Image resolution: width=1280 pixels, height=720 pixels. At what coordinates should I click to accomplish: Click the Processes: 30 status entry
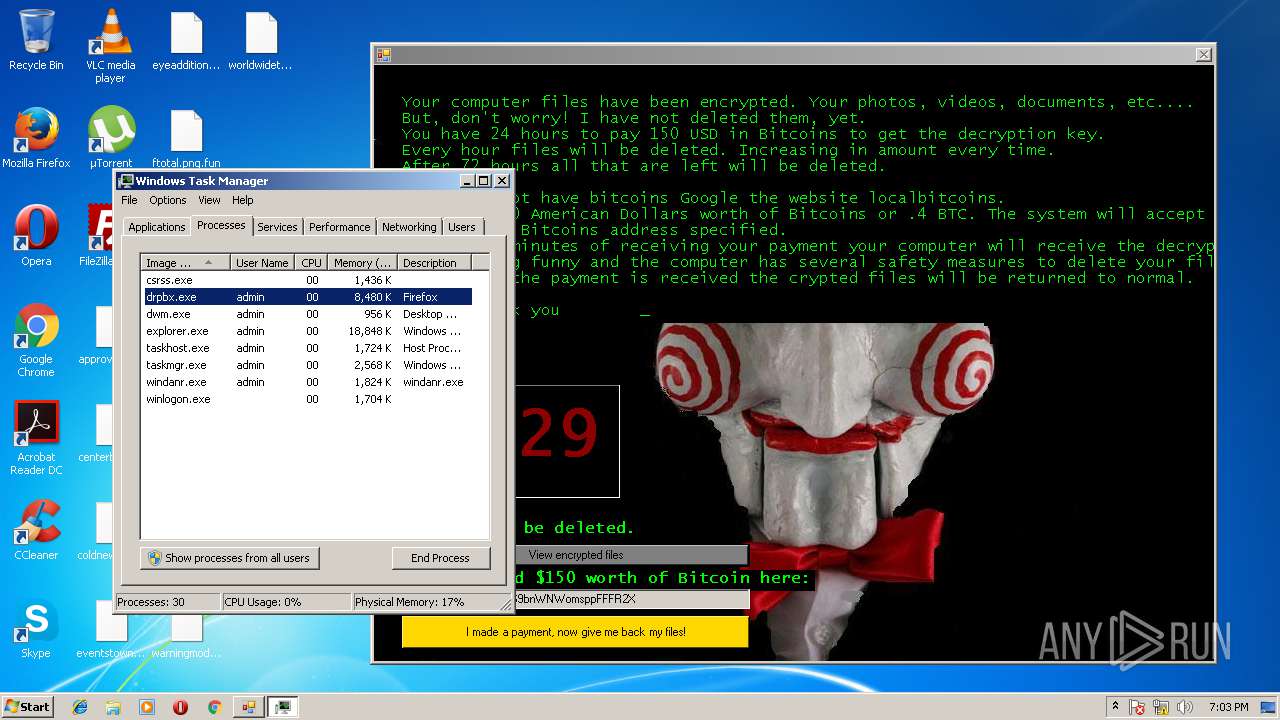point(167,602)
